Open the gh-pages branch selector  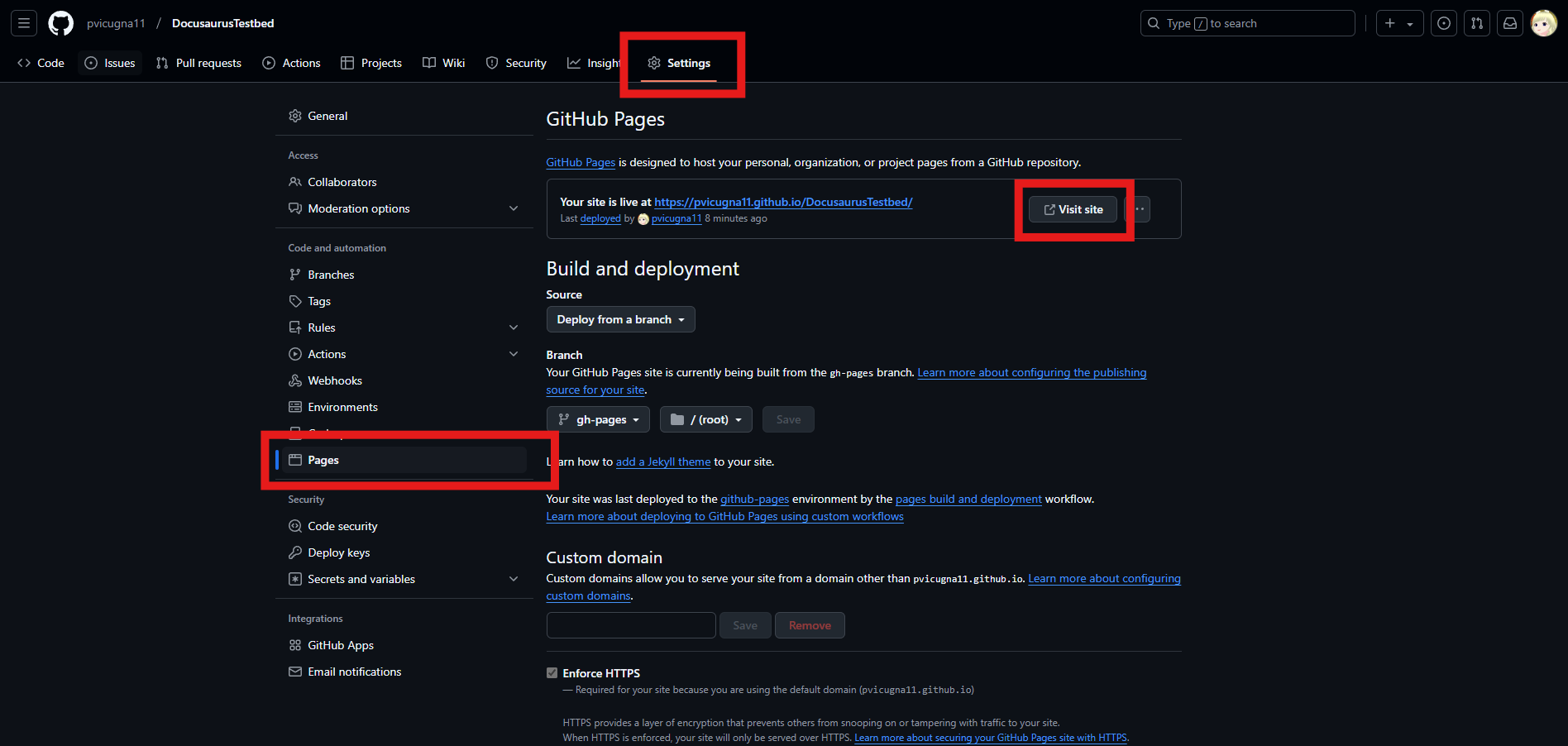click(597, 419)
